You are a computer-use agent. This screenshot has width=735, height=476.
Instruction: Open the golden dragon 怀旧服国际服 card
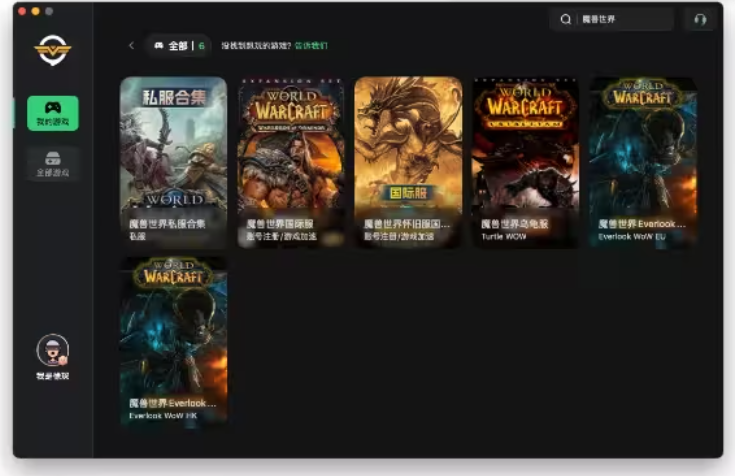tap(408, 162)
